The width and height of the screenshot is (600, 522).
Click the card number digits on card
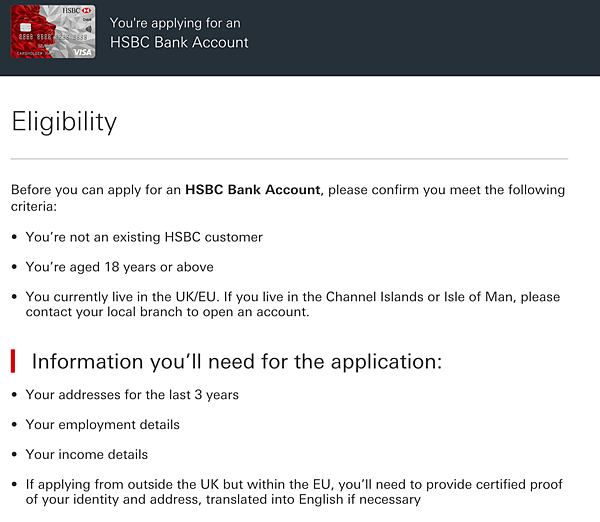pyautogui.click(x=53, y=37)
